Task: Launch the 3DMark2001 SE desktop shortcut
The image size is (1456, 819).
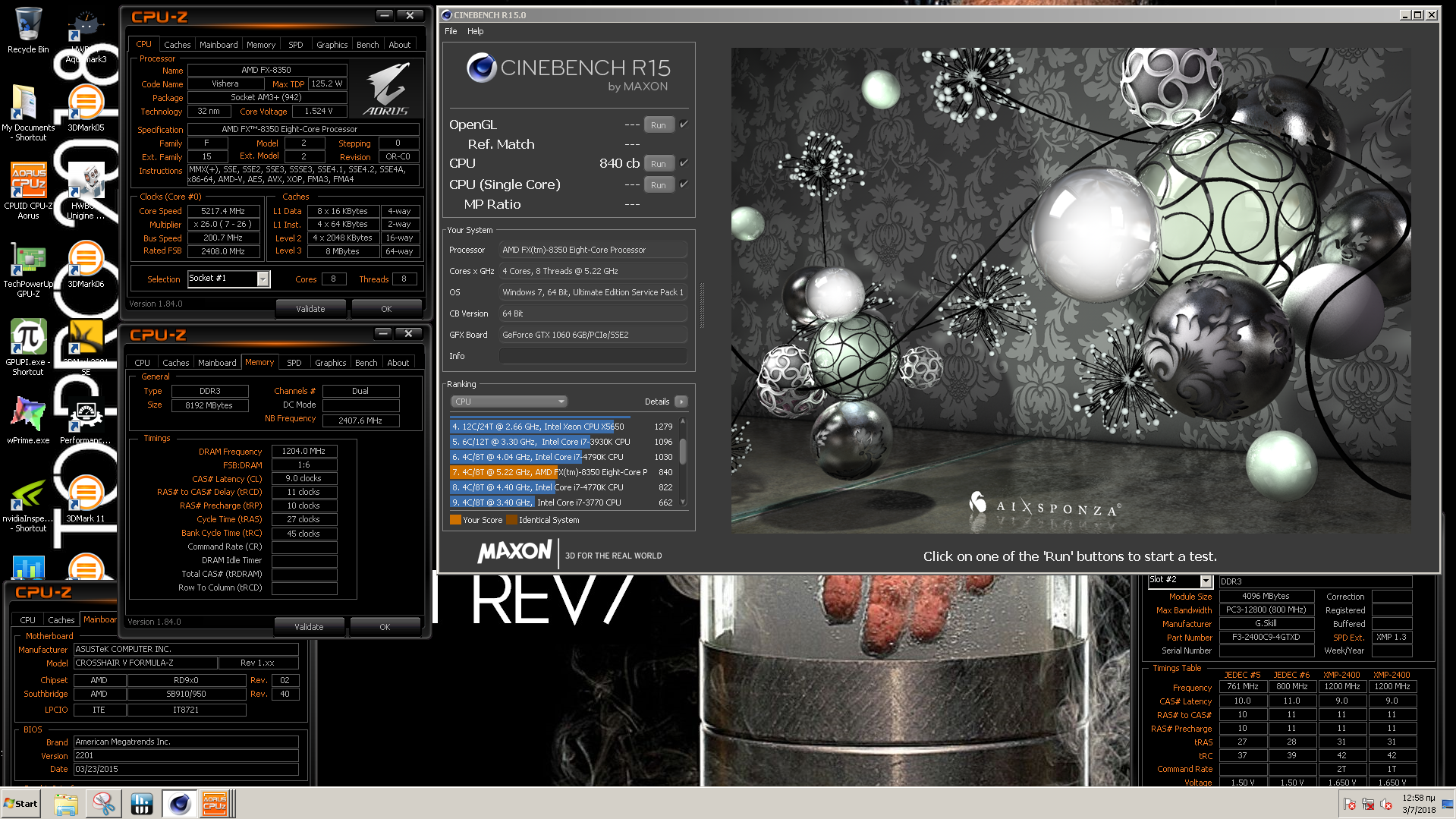Action: (x=86, y=347)
